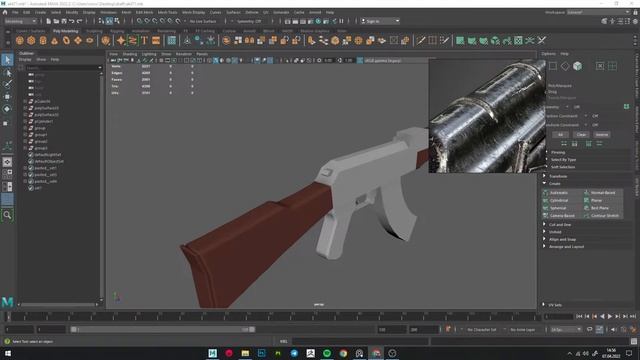The height and width of the screenshot is (360, 640).
Task: Activate the Move tool in toolbox
Action: coord(7,97)
